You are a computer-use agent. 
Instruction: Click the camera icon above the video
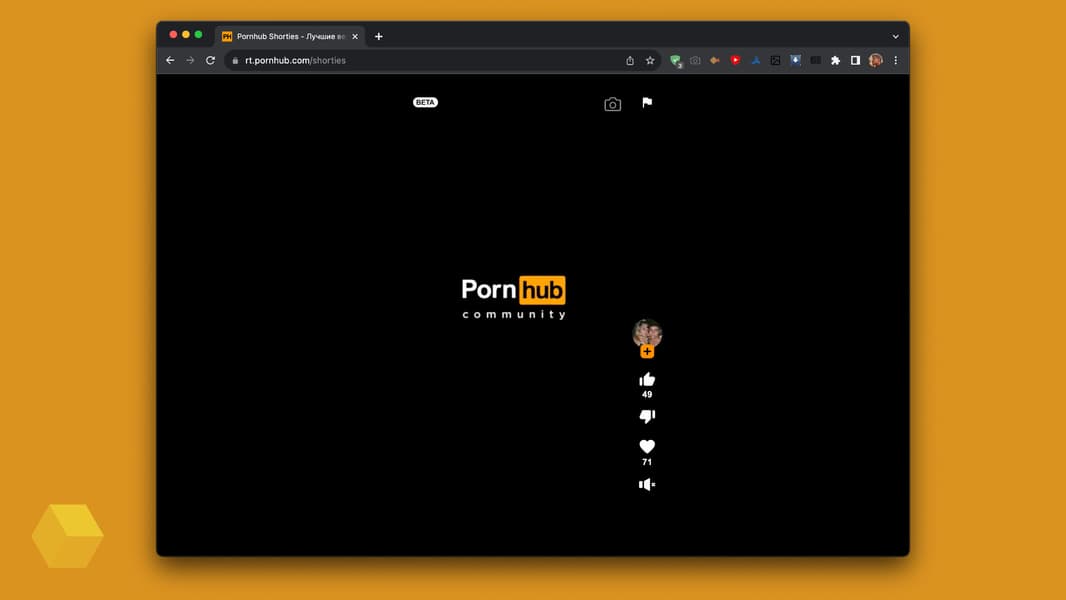tap(613, 104)
